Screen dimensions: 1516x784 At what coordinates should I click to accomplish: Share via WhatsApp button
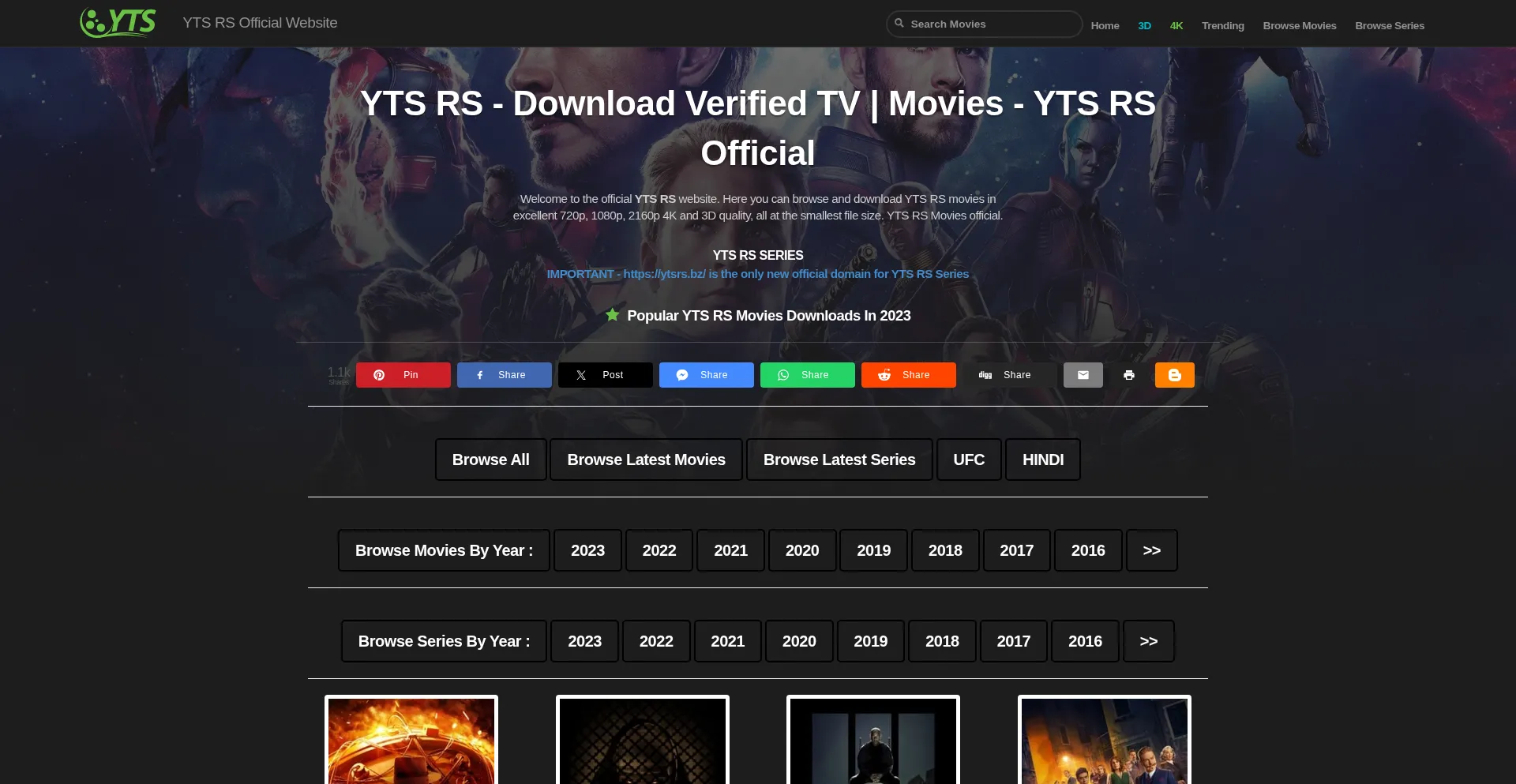(x=807, y=375)
